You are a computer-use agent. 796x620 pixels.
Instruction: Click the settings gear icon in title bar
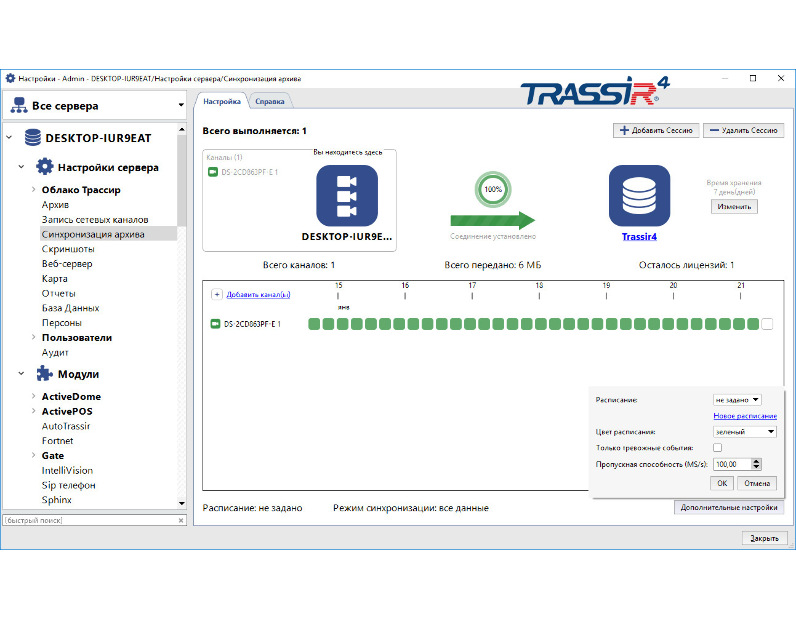click(10, 78)
